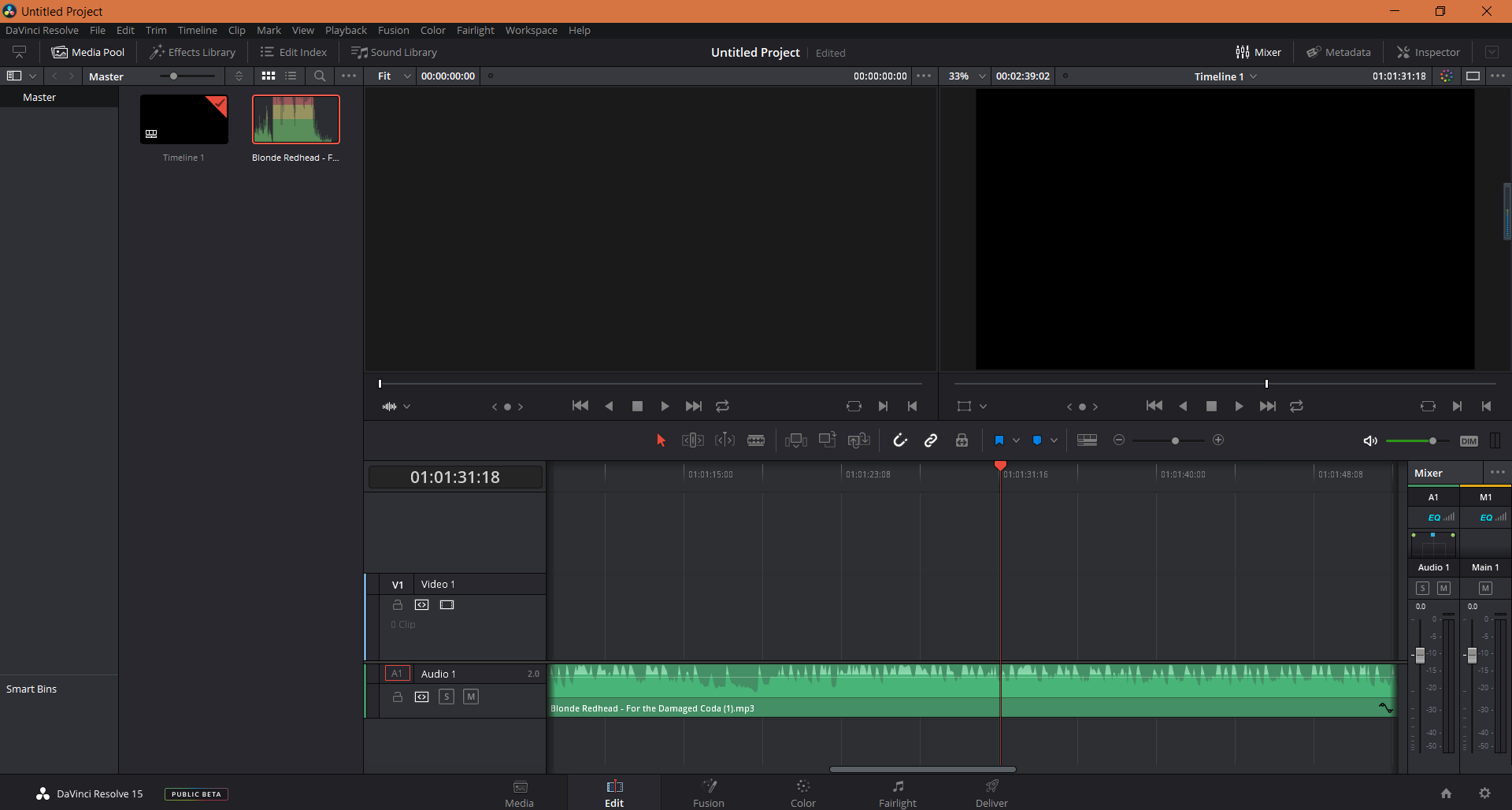The width and height of the screenshot is (1512, 810).
Task: Select the arrow Selection Mode tool
Action: (661, 440)
